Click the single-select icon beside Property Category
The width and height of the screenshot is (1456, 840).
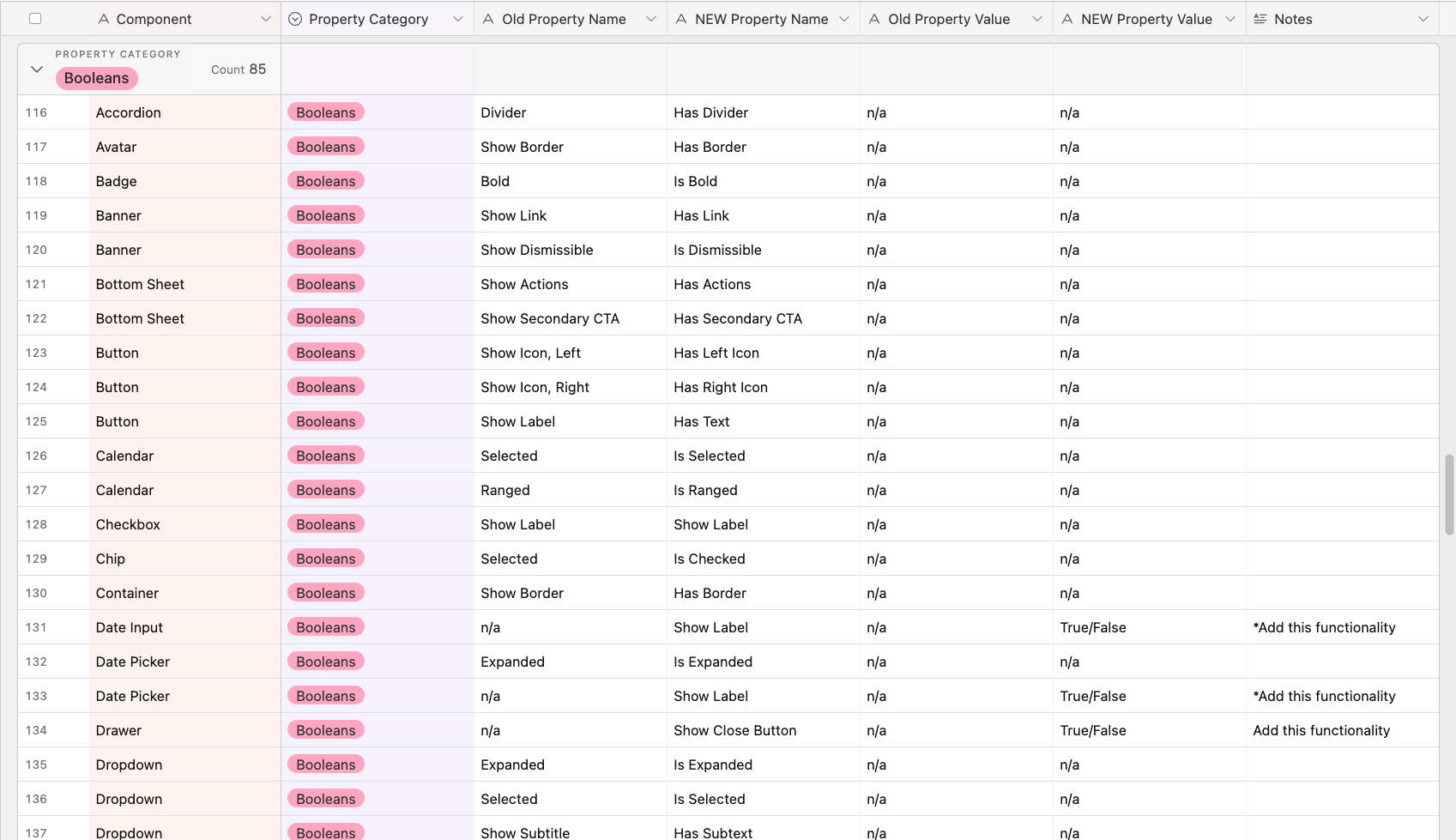(295, 19)
